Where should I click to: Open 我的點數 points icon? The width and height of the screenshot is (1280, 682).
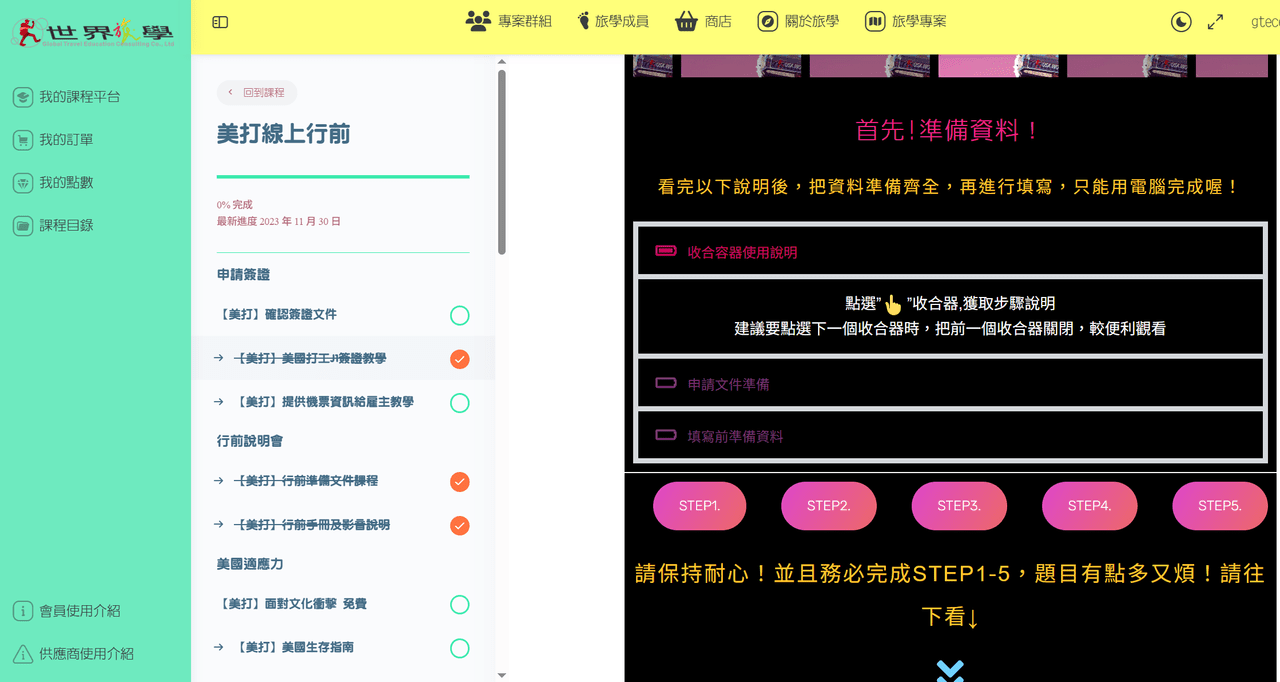[22, 183]
